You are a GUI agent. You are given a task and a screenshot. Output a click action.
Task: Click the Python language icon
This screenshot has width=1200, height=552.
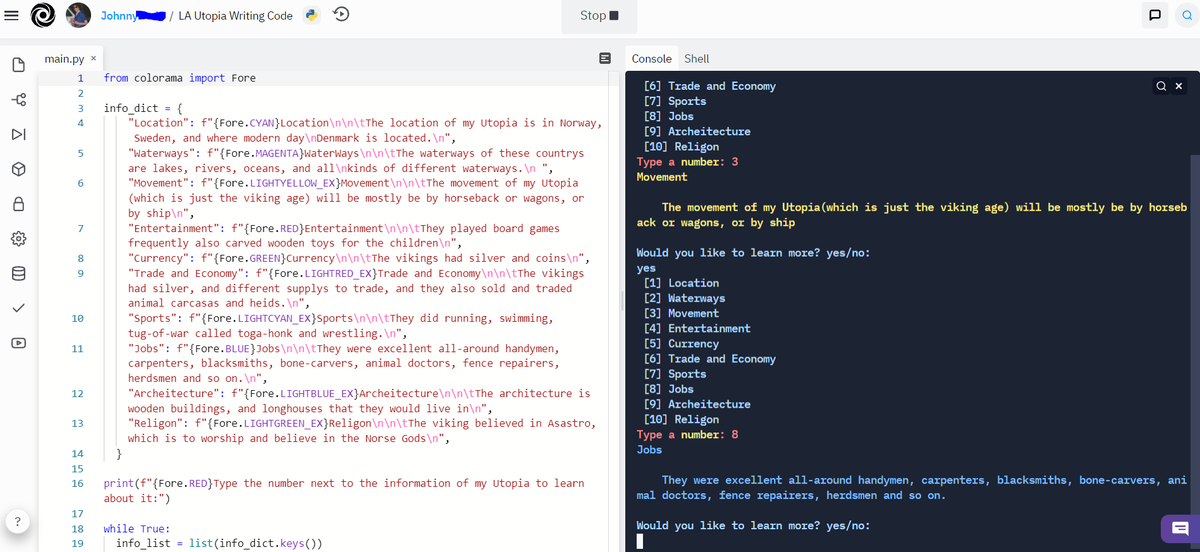tap(312, 15)
